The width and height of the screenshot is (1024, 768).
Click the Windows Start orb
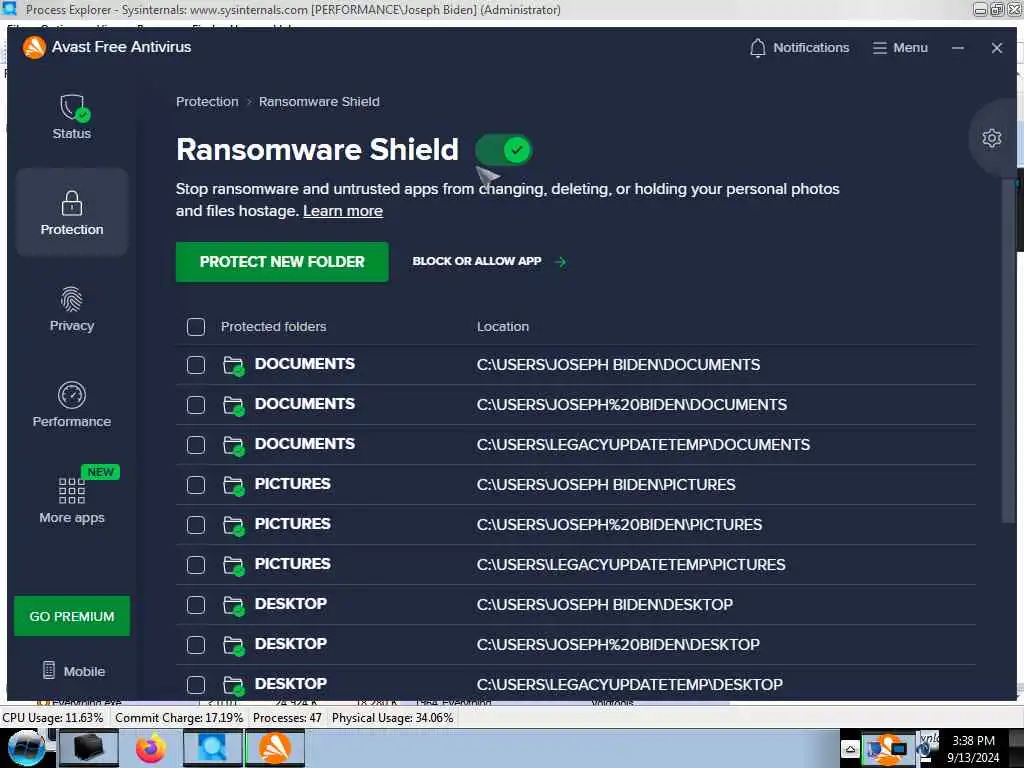pyautogui.click(x=27, y=748)
